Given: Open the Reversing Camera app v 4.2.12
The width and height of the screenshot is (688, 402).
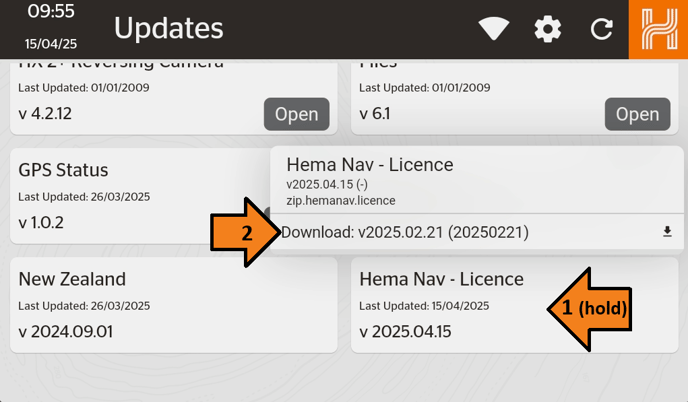Looking at the screenshot, I should click(x=297, y=114).
